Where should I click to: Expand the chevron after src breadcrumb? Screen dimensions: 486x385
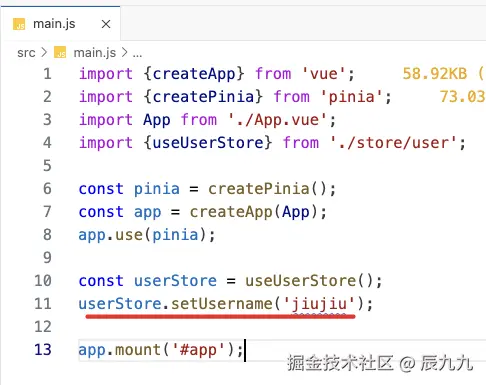(x=44, y=52)
